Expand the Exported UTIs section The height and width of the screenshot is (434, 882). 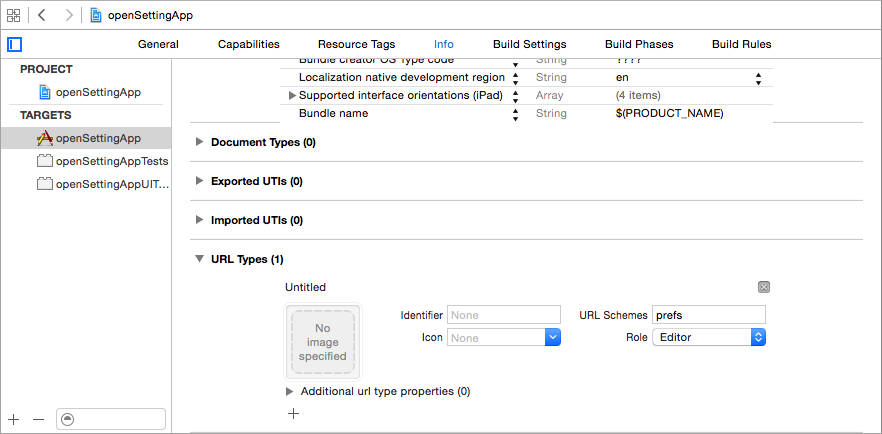click(x=199, y=181)
